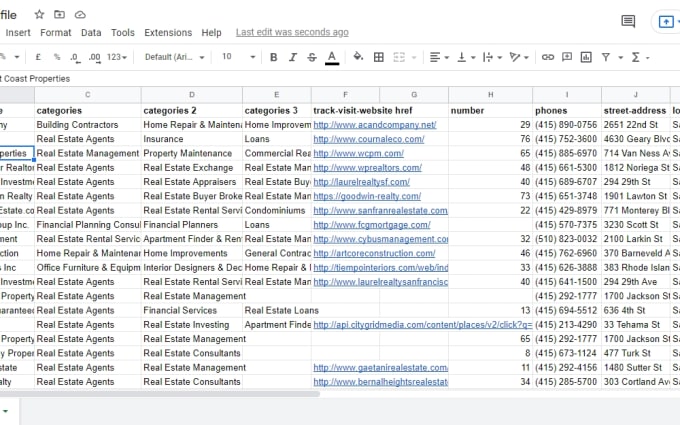Image resolution: width=680 pixels, height=425 pixels.
Task: Toggle italic formatting
Action: tap(293, 57)
